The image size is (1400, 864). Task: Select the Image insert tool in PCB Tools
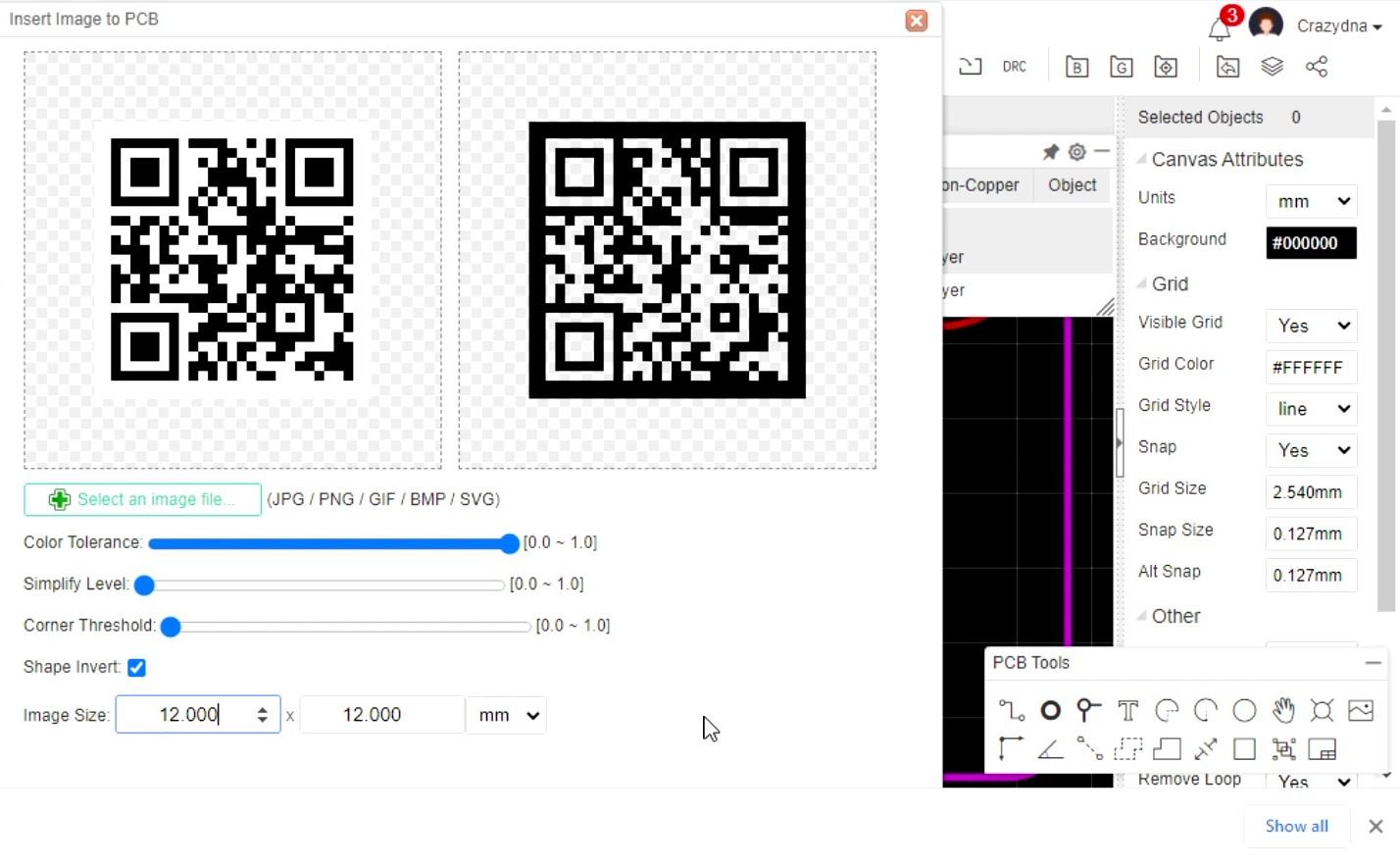coord(1361,710)
